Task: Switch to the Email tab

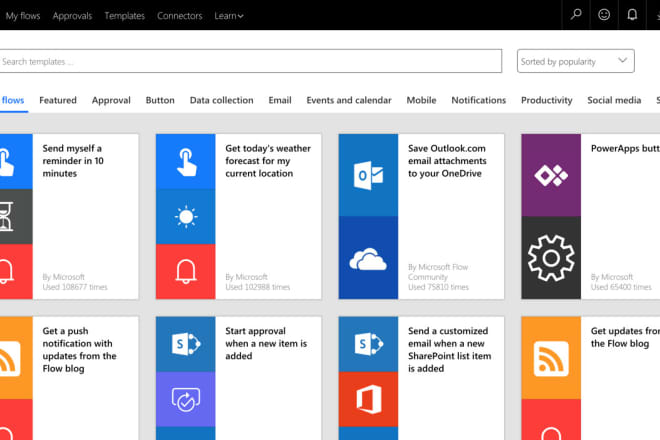Action: coord(280,100)
